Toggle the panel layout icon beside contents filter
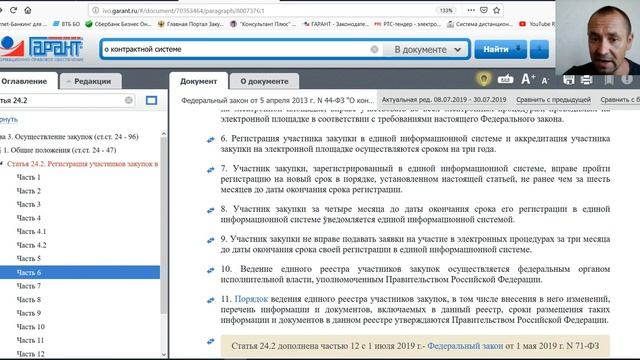This screenshot has width=640, height=360. click(x=151, y=100)
